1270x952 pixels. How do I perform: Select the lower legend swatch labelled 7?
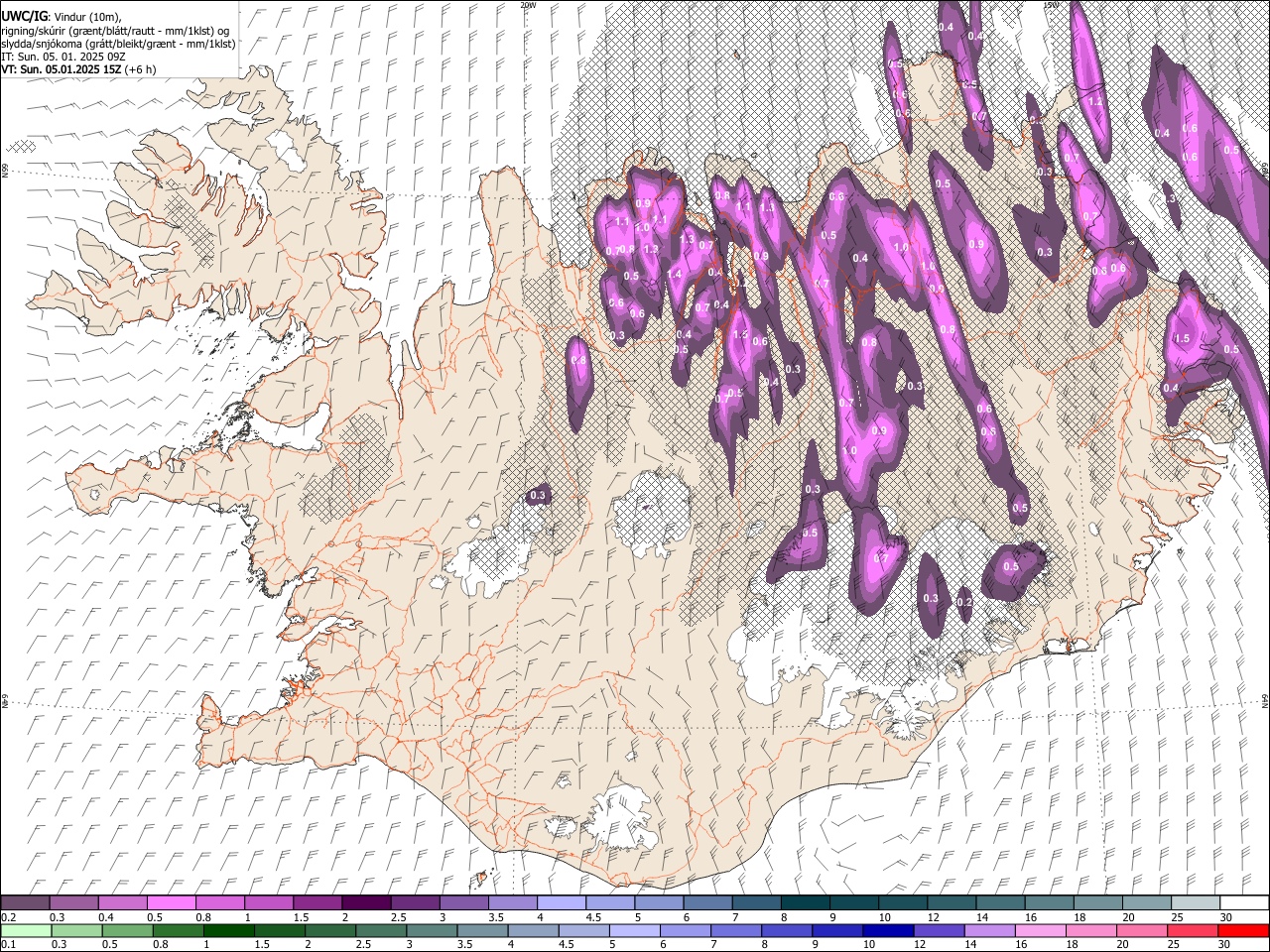pos(736,930)
